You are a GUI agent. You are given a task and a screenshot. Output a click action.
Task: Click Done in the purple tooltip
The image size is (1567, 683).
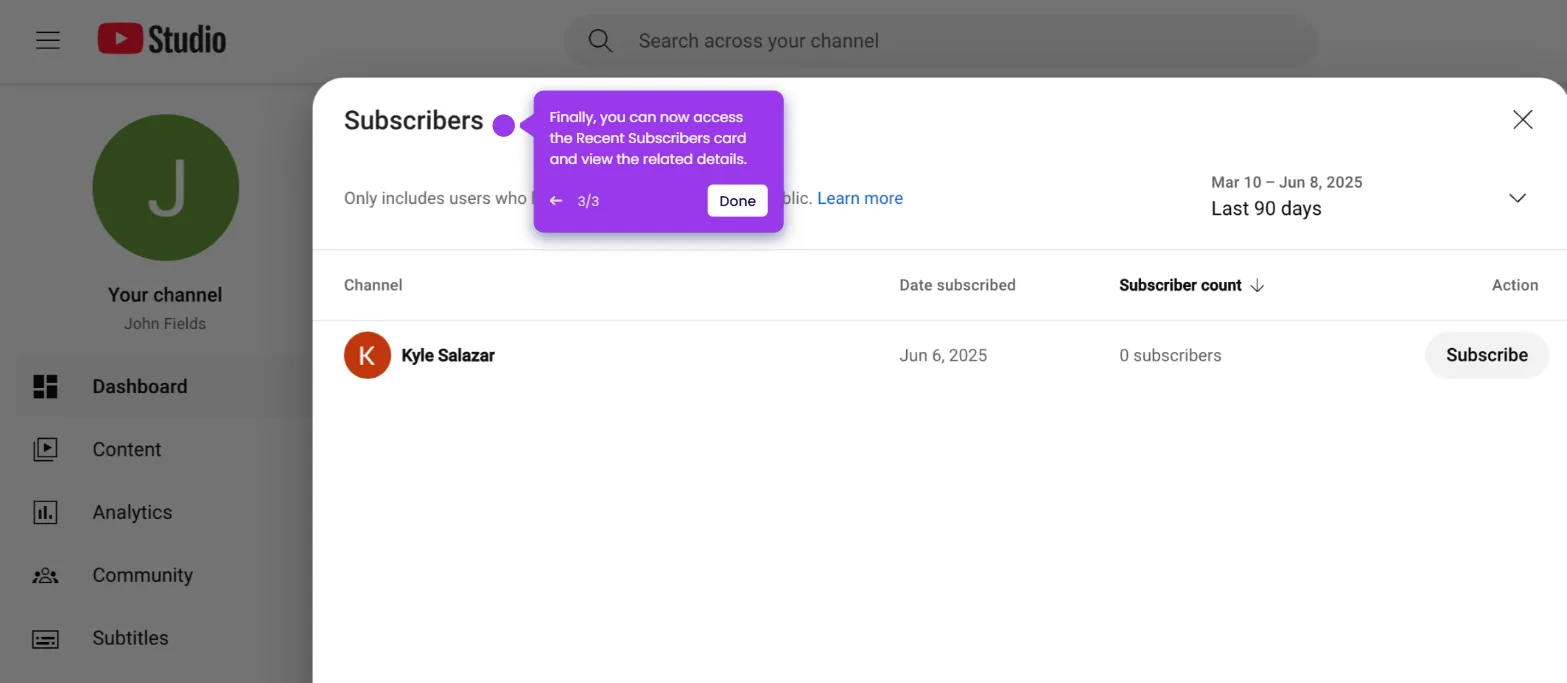click(x=737, y=201)
